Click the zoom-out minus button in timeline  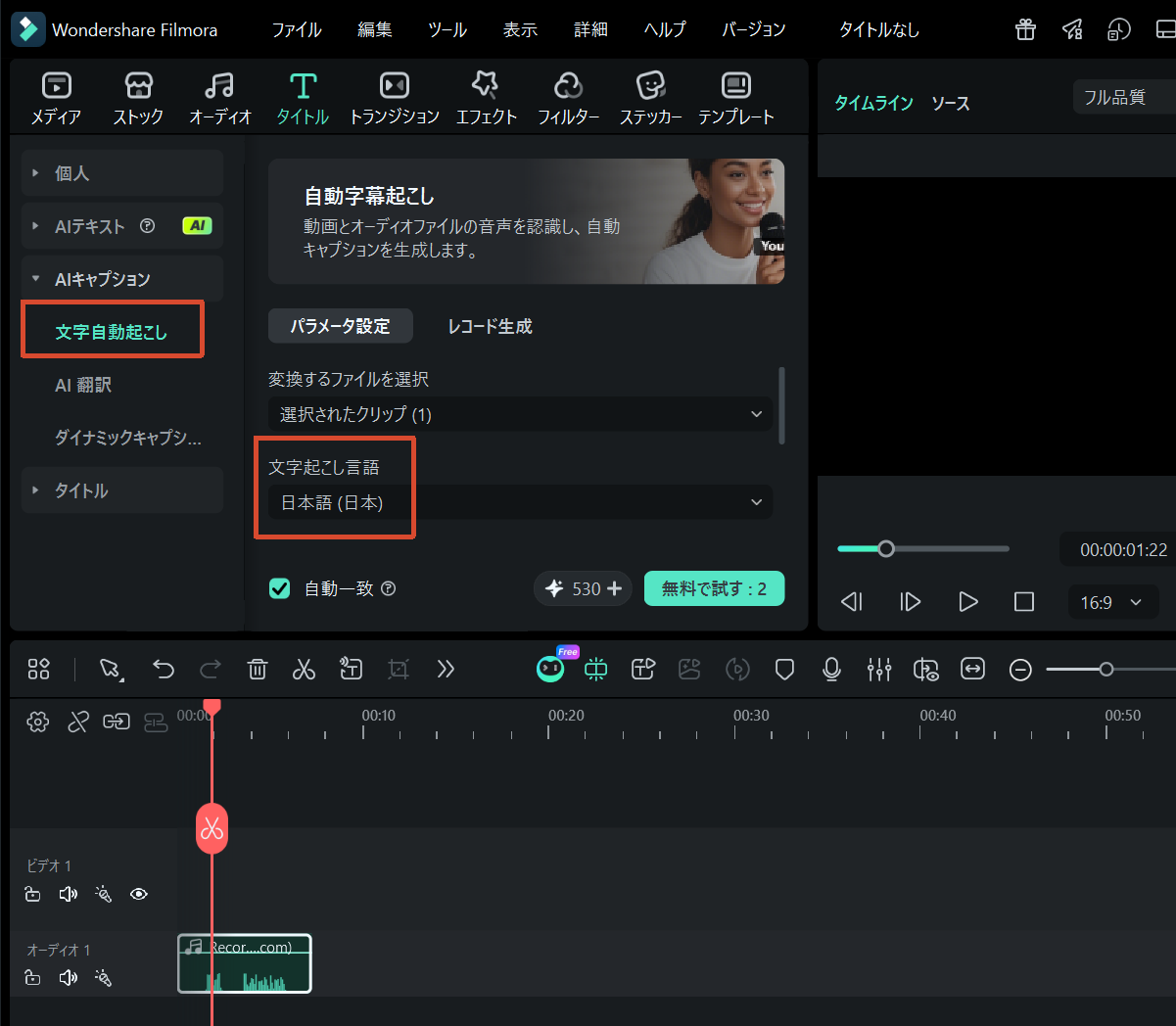tap(1020, 670)
